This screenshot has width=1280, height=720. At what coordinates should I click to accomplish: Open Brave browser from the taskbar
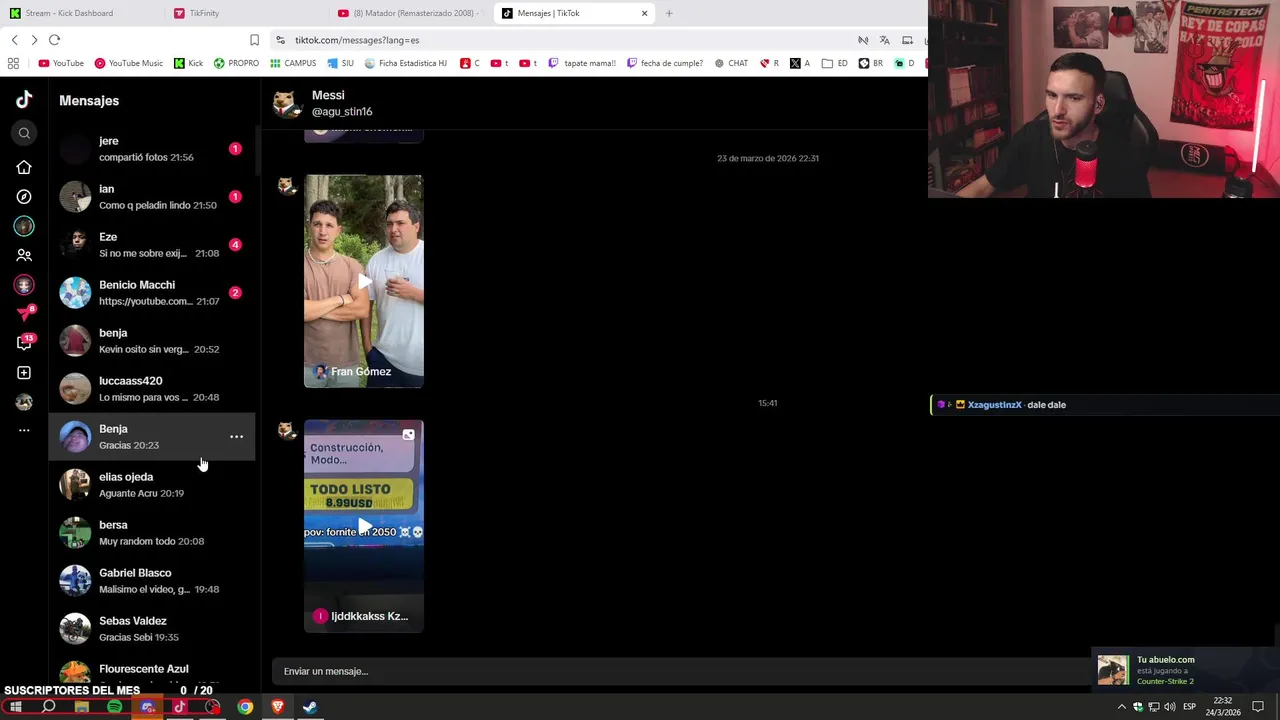[x=278, y=707]
